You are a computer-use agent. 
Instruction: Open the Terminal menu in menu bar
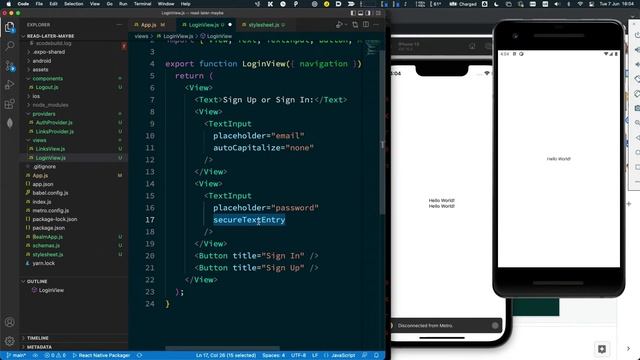[142, 4]
